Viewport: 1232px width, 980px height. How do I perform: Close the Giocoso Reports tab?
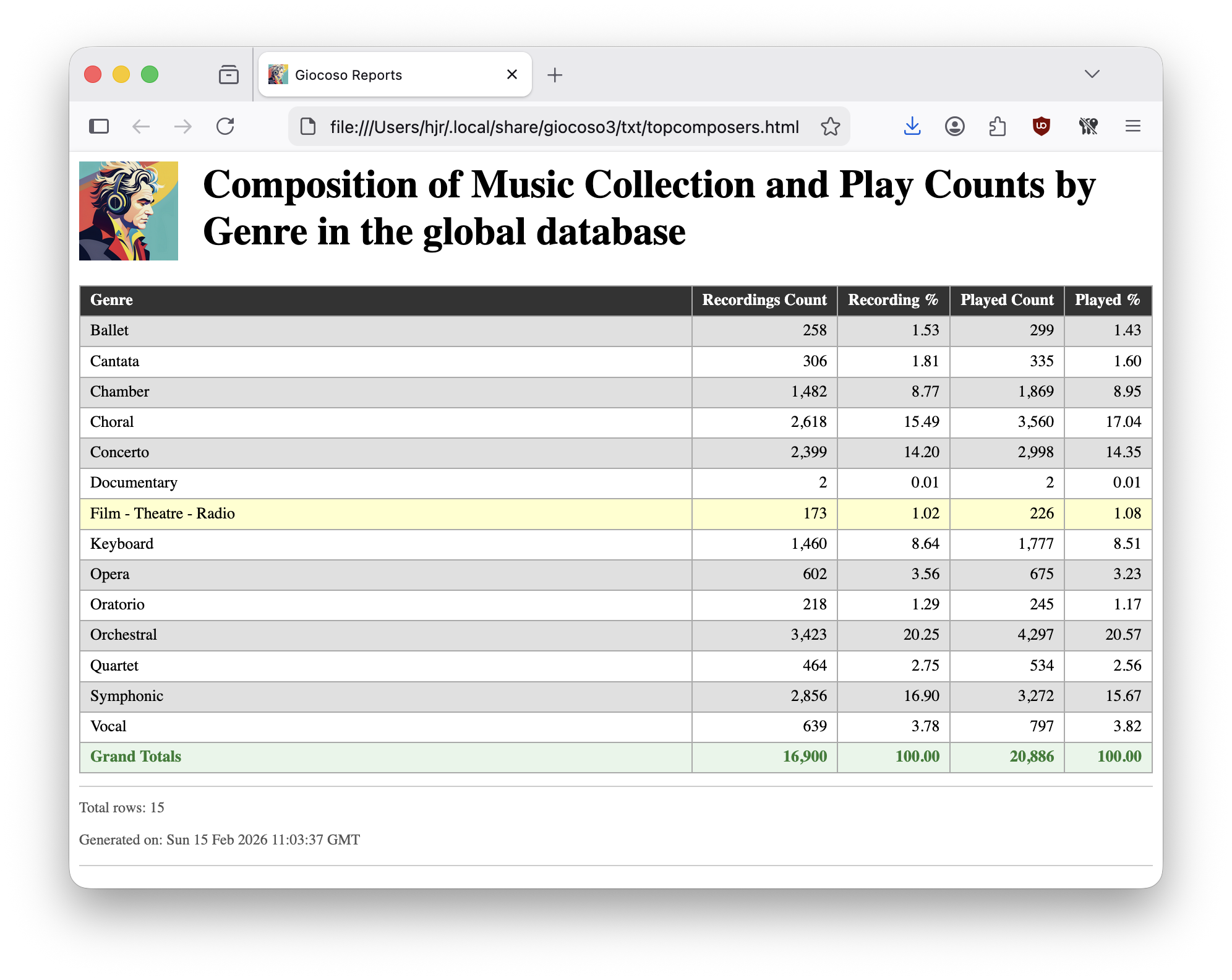(x=512, y=75)
